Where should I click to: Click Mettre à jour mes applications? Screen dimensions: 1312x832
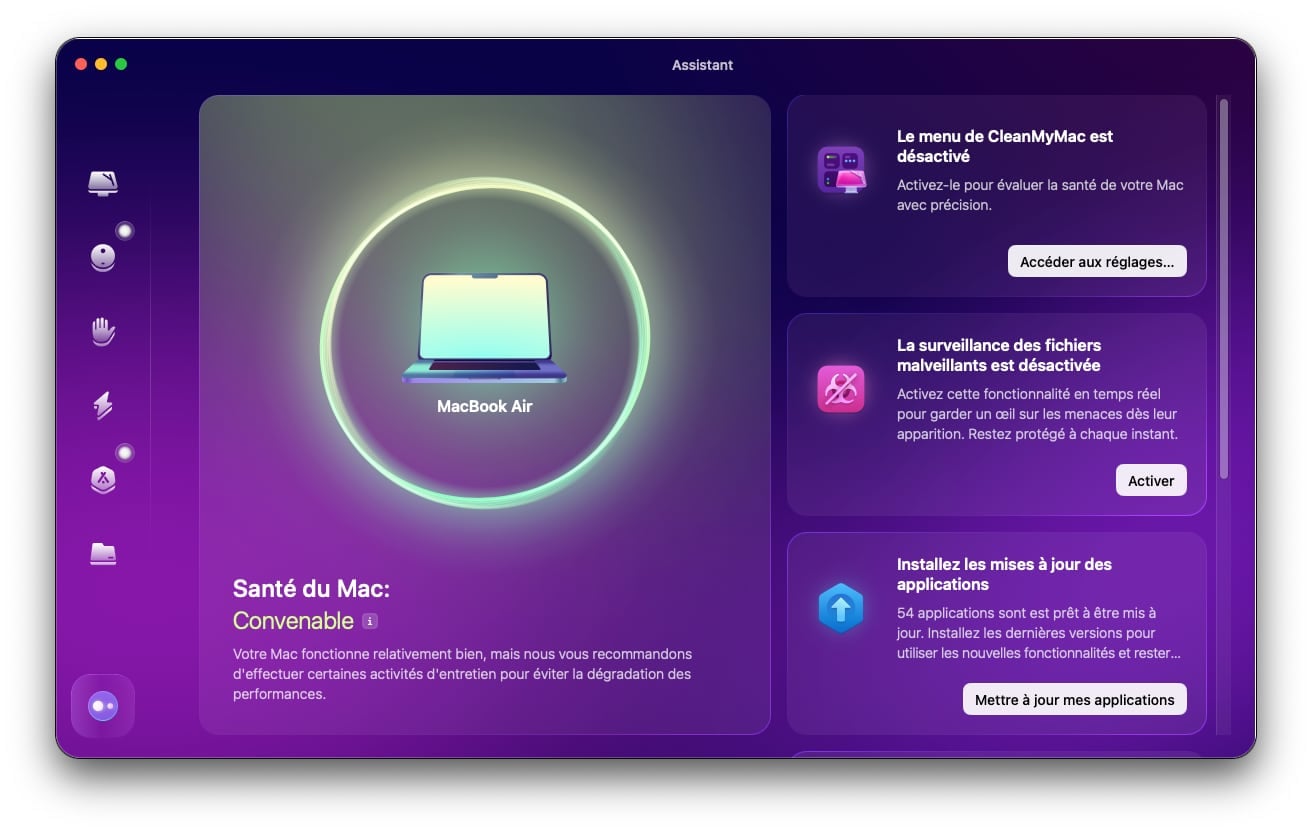point(1075,699)
